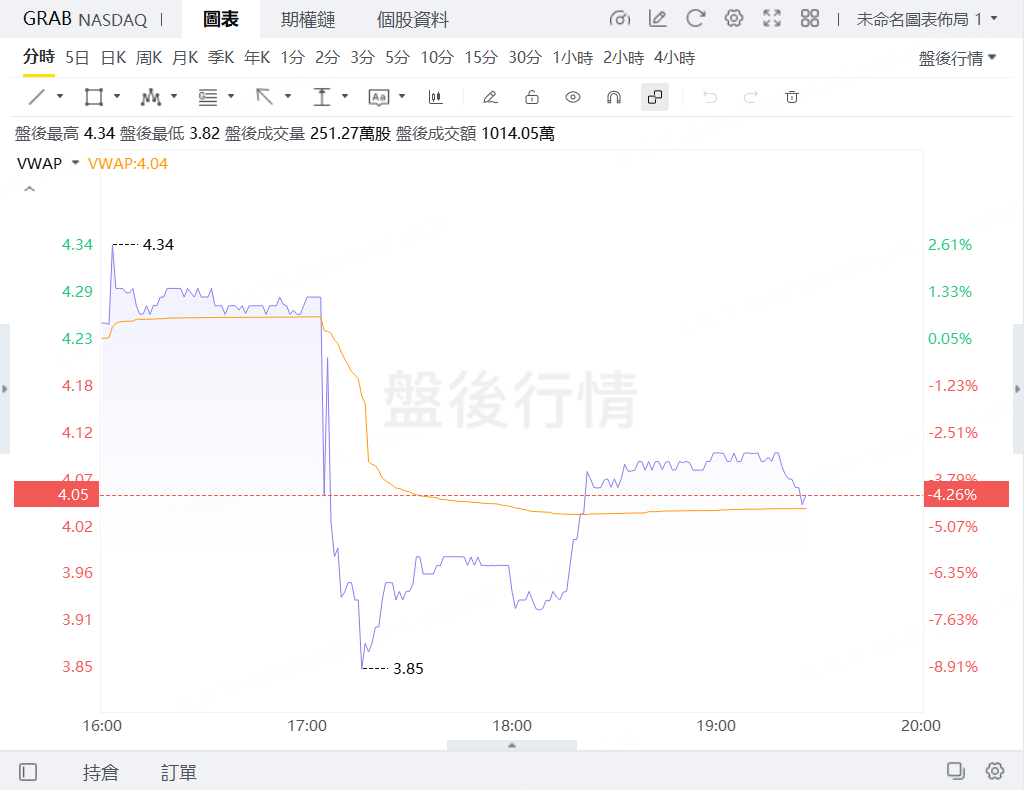Select the 月K timeframe
Viewport: 1024px width, 790px height.
click(185, 58)
